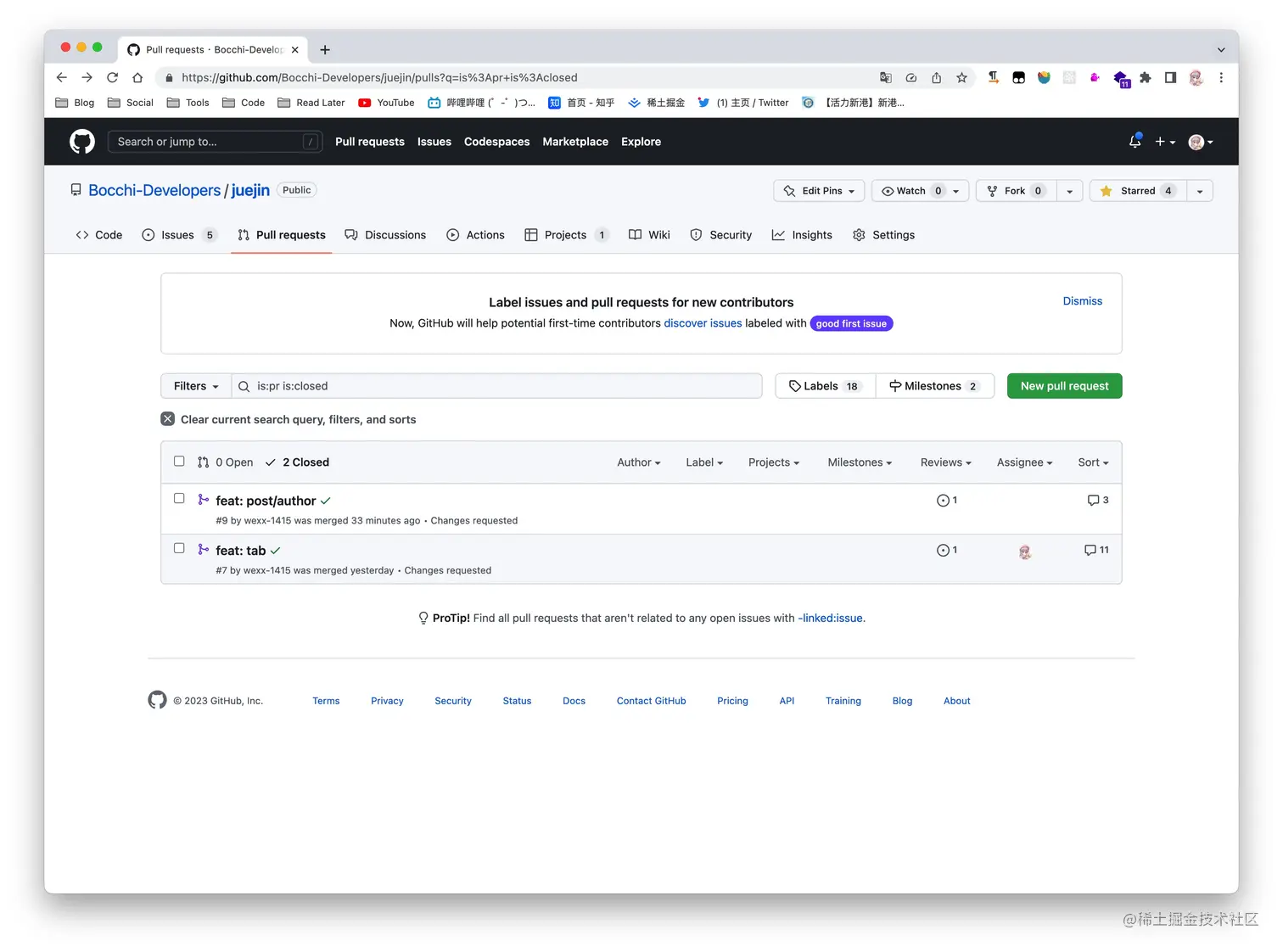Open the Label filter dropdown

pos(704,462)
